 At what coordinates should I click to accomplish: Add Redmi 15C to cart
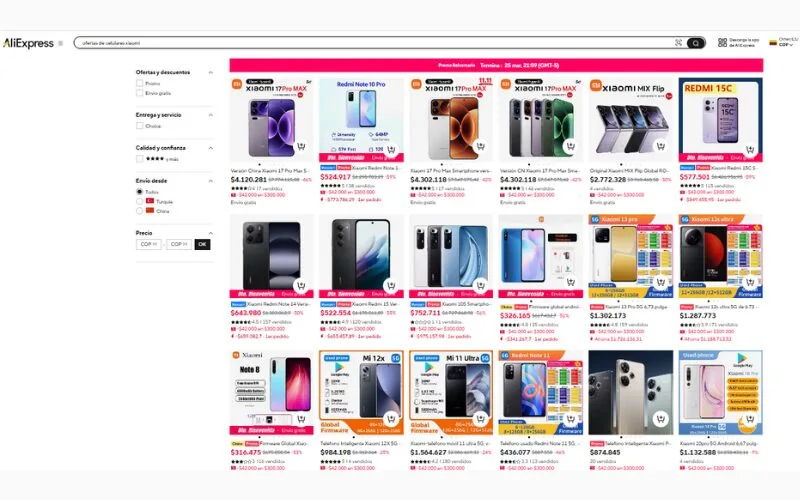(749, 149)
